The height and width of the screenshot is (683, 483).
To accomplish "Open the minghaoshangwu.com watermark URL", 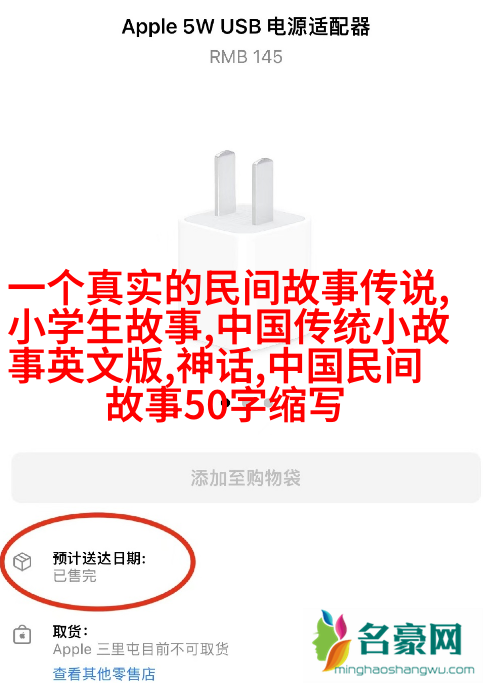I will (x=404, y=669).
